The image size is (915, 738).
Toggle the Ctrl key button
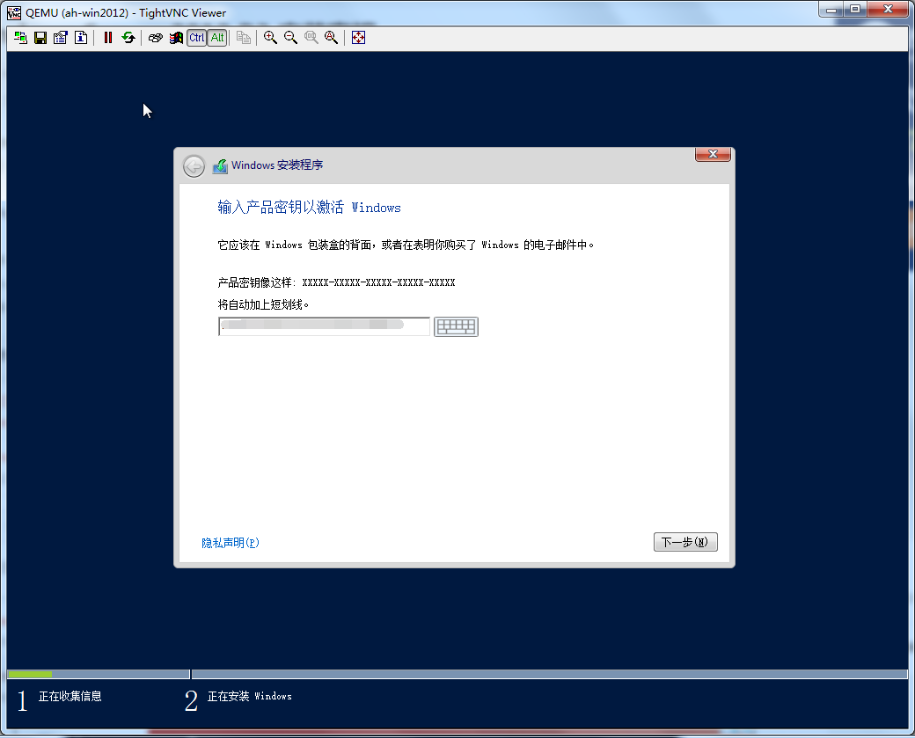click(x=196, y=38)
